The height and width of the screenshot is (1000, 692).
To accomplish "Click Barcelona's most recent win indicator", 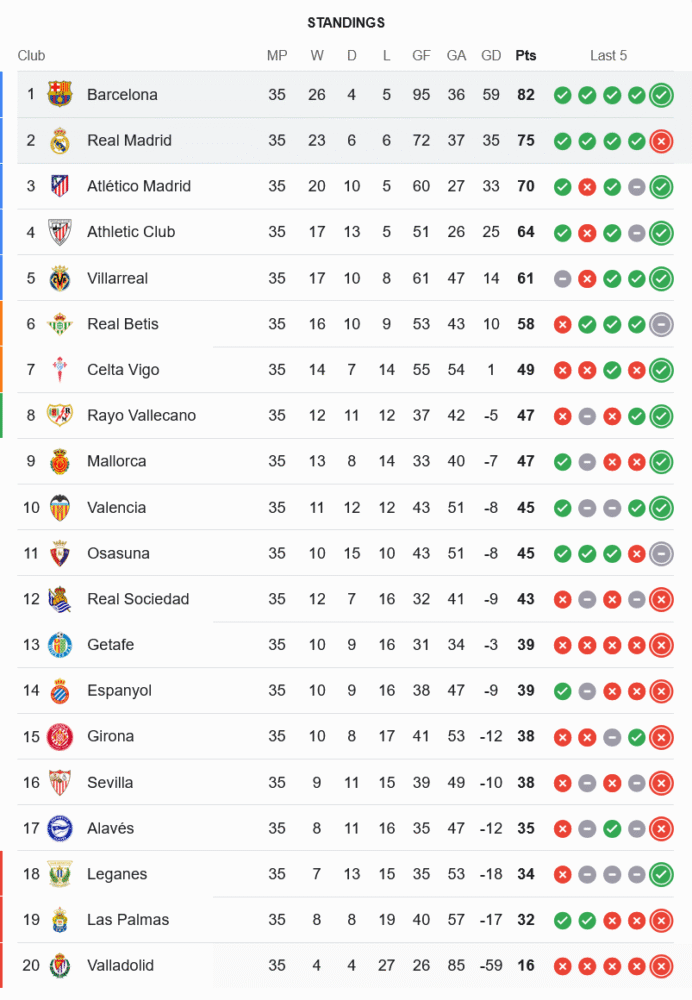I will click(x=660, y=95).
